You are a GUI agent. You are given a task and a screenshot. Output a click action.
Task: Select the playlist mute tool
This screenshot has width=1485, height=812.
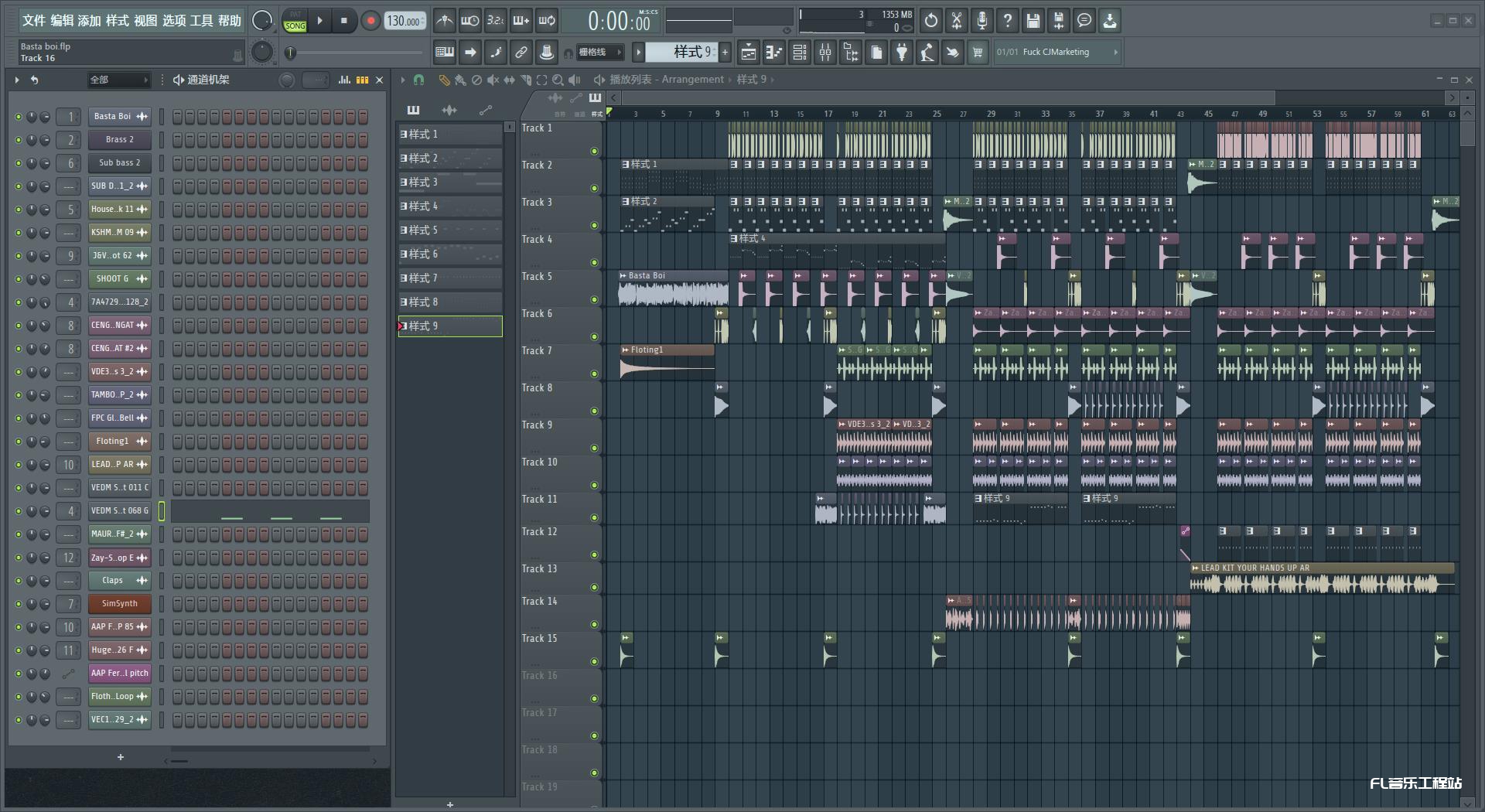[493, 80]
